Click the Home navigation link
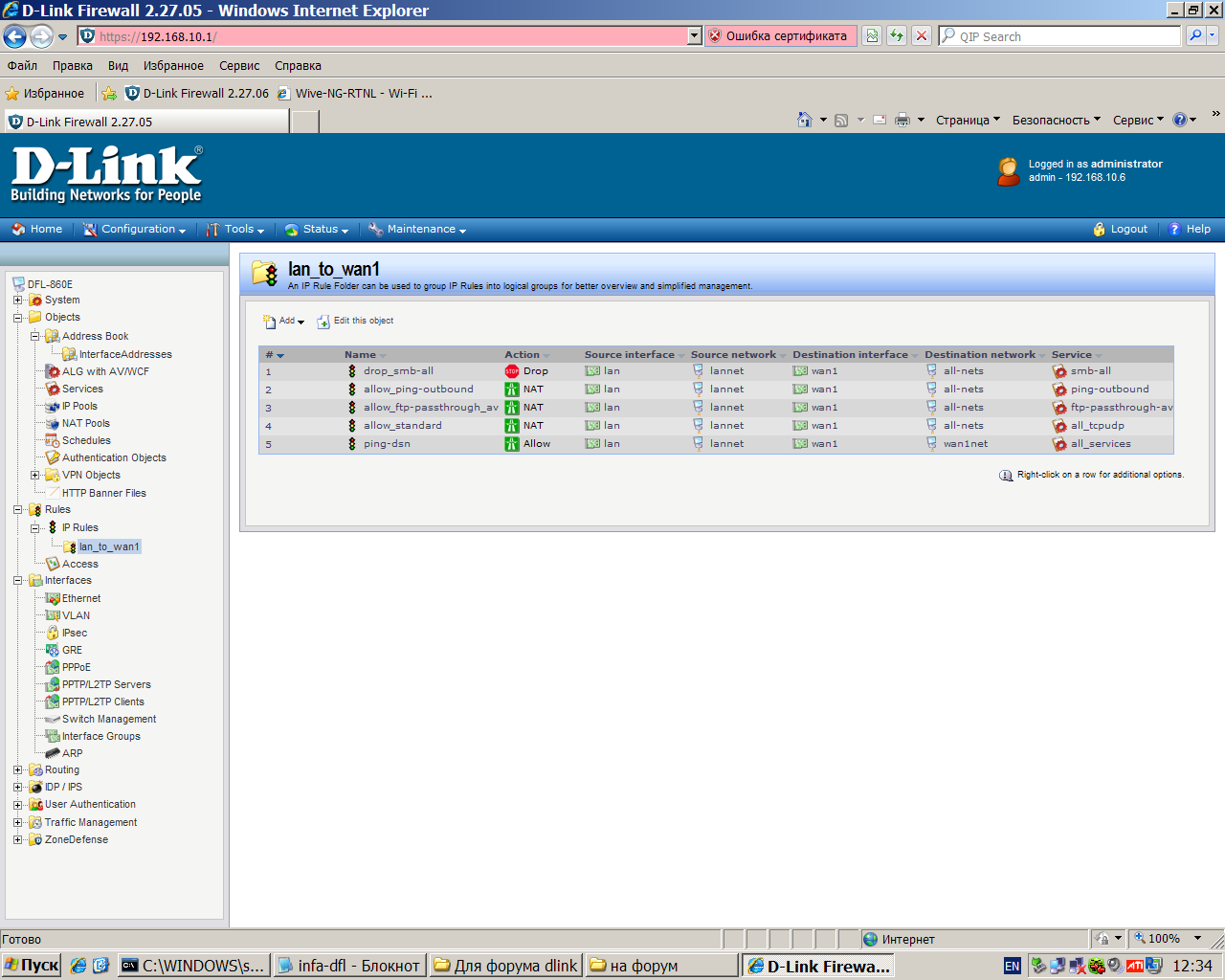Image resolution: width=1225 pixels, height=980 pixels. point(36,230)
